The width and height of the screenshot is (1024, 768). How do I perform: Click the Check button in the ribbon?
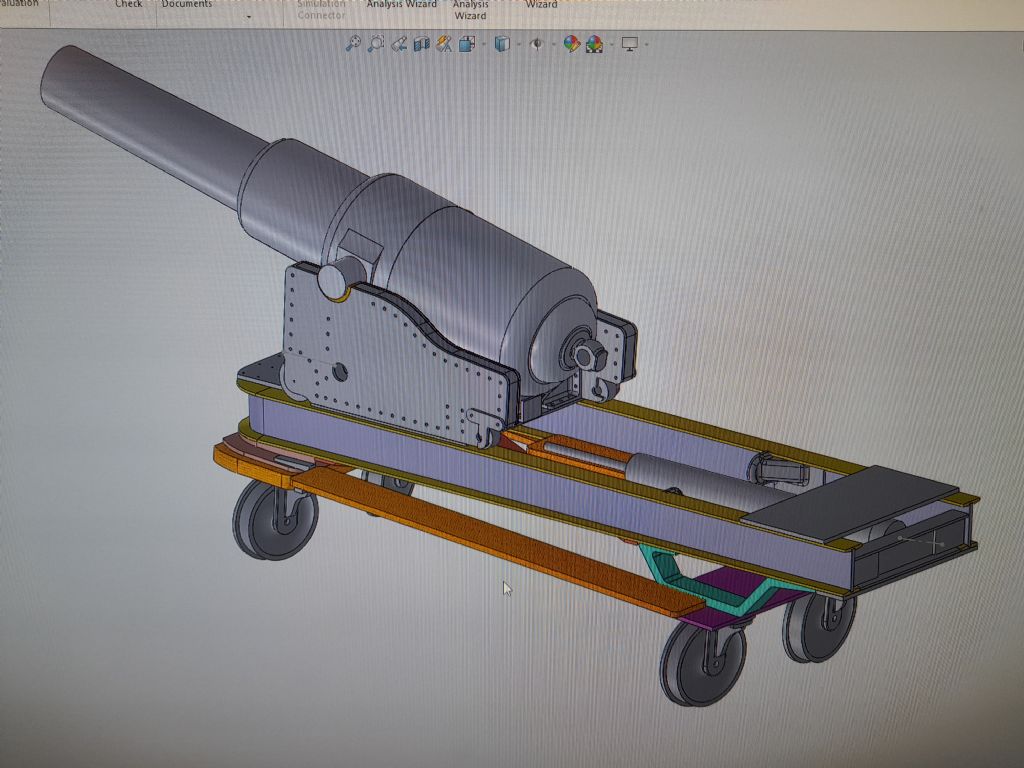pyautogui.click(x=129, y=4)
